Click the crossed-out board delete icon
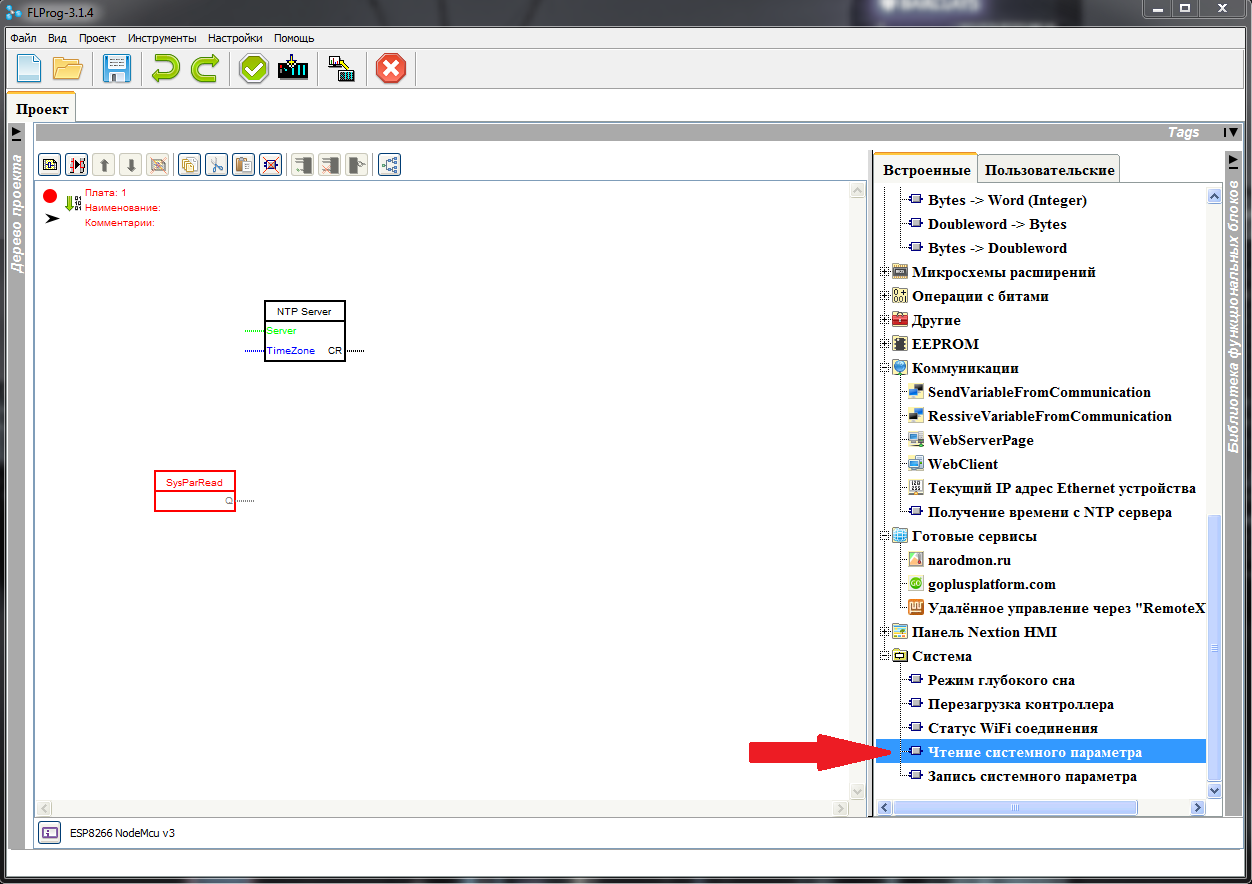This screenshot has height=884, width=1252. coord(157,165)
